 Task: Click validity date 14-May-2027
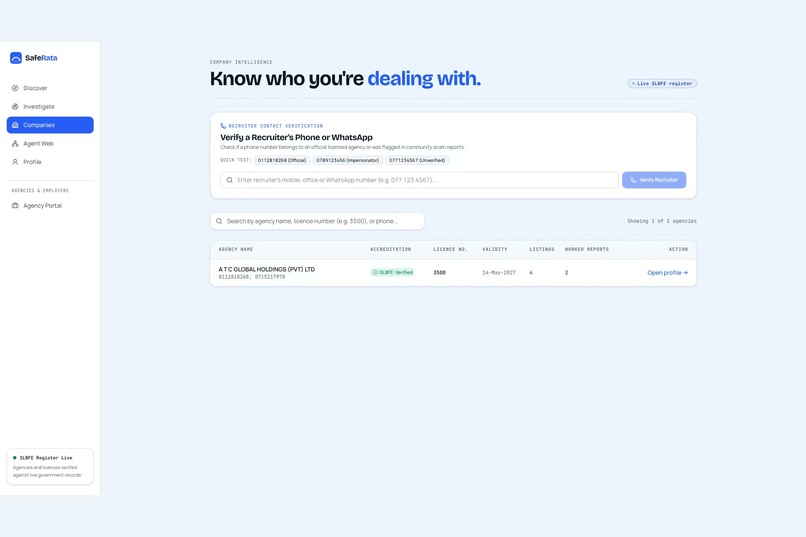[x=499, y=273]
